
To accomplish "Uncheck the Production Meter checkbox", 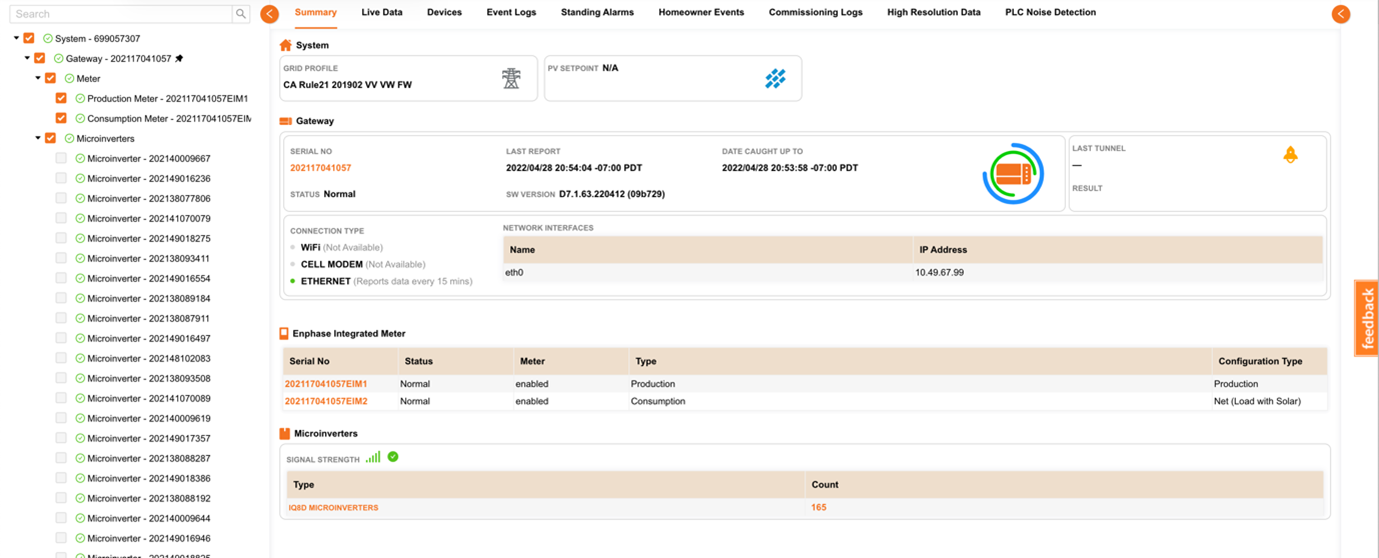I will (61, 98).
